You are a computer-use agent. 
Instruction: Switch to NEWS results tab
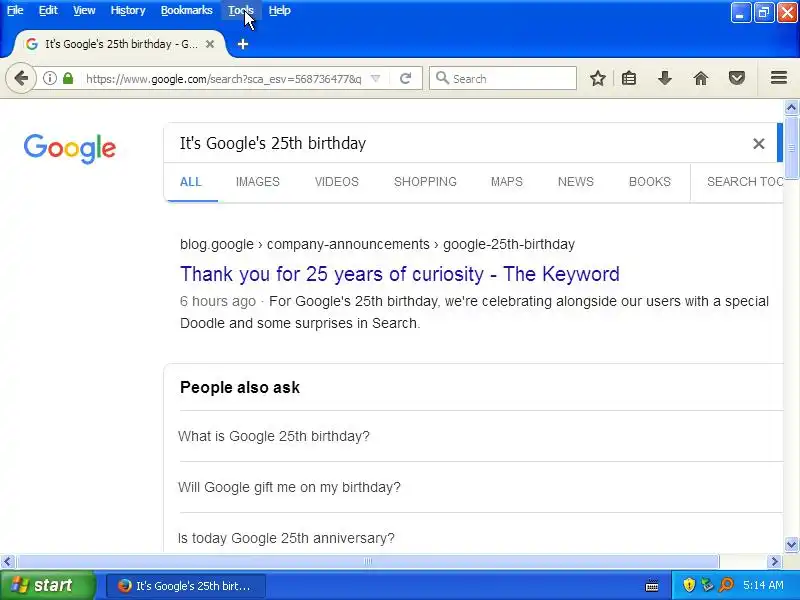tap(576, 182)
